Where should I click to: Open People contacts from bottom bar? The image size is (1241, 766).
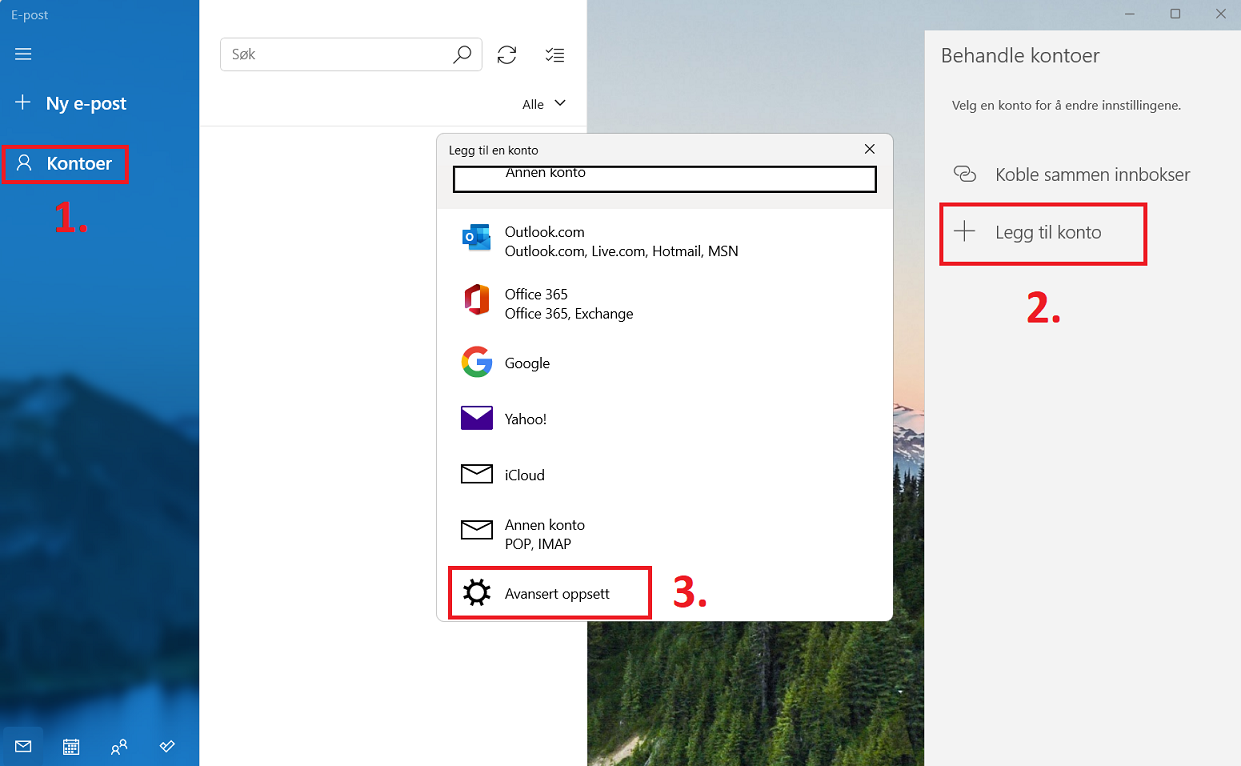point(119,746)
